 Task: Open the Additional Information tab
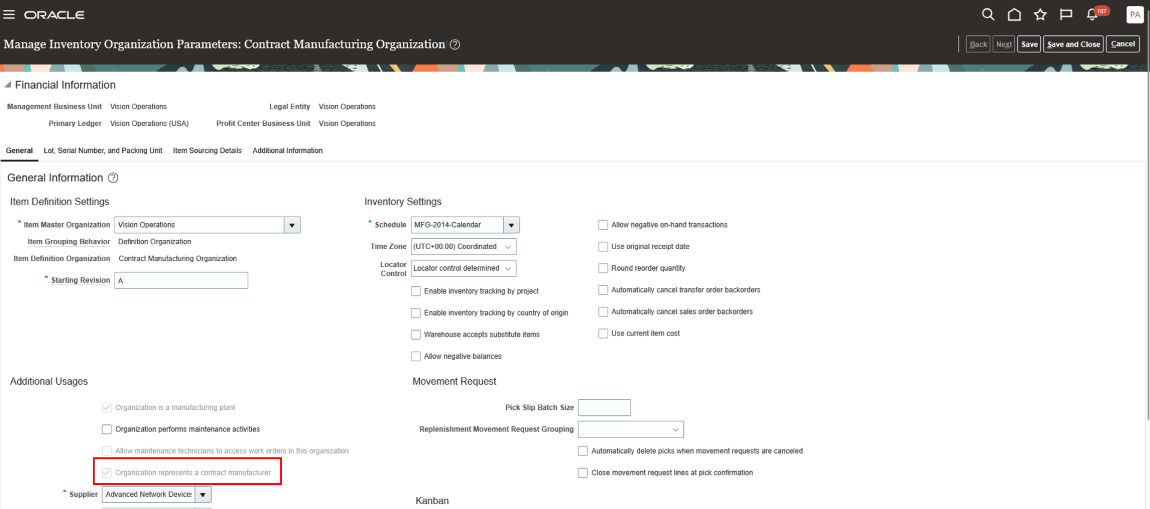(288, 150)
